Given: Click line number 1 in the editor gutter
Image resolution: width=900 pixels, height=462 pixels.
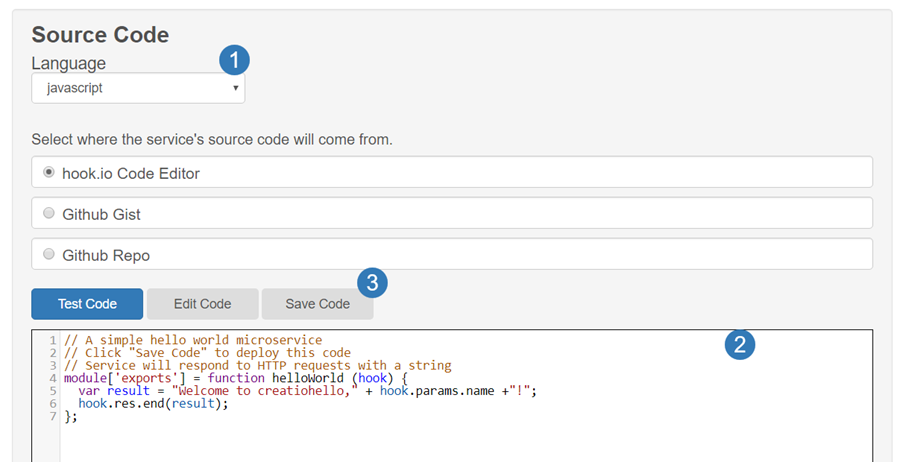Looking at the screenshot, I should coord(52,340).
